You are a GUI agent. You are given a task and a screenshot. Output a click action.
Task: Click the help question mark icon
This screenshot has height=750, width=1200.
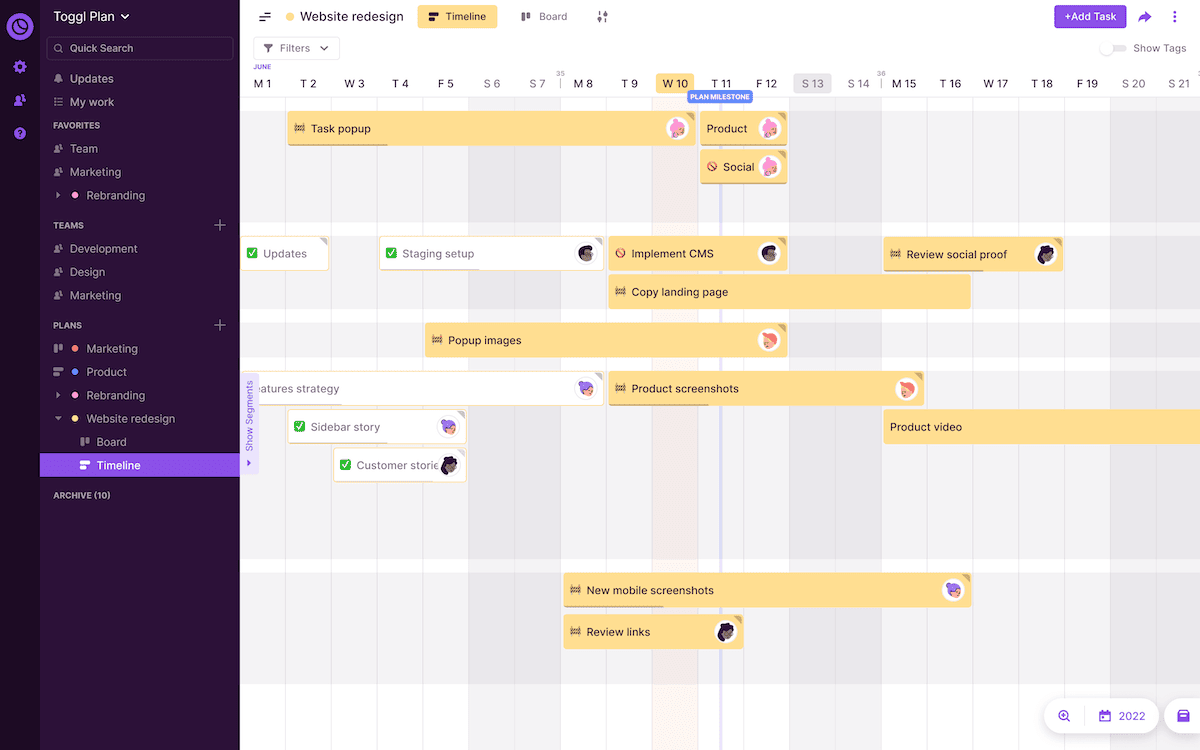tap(20, 132)
